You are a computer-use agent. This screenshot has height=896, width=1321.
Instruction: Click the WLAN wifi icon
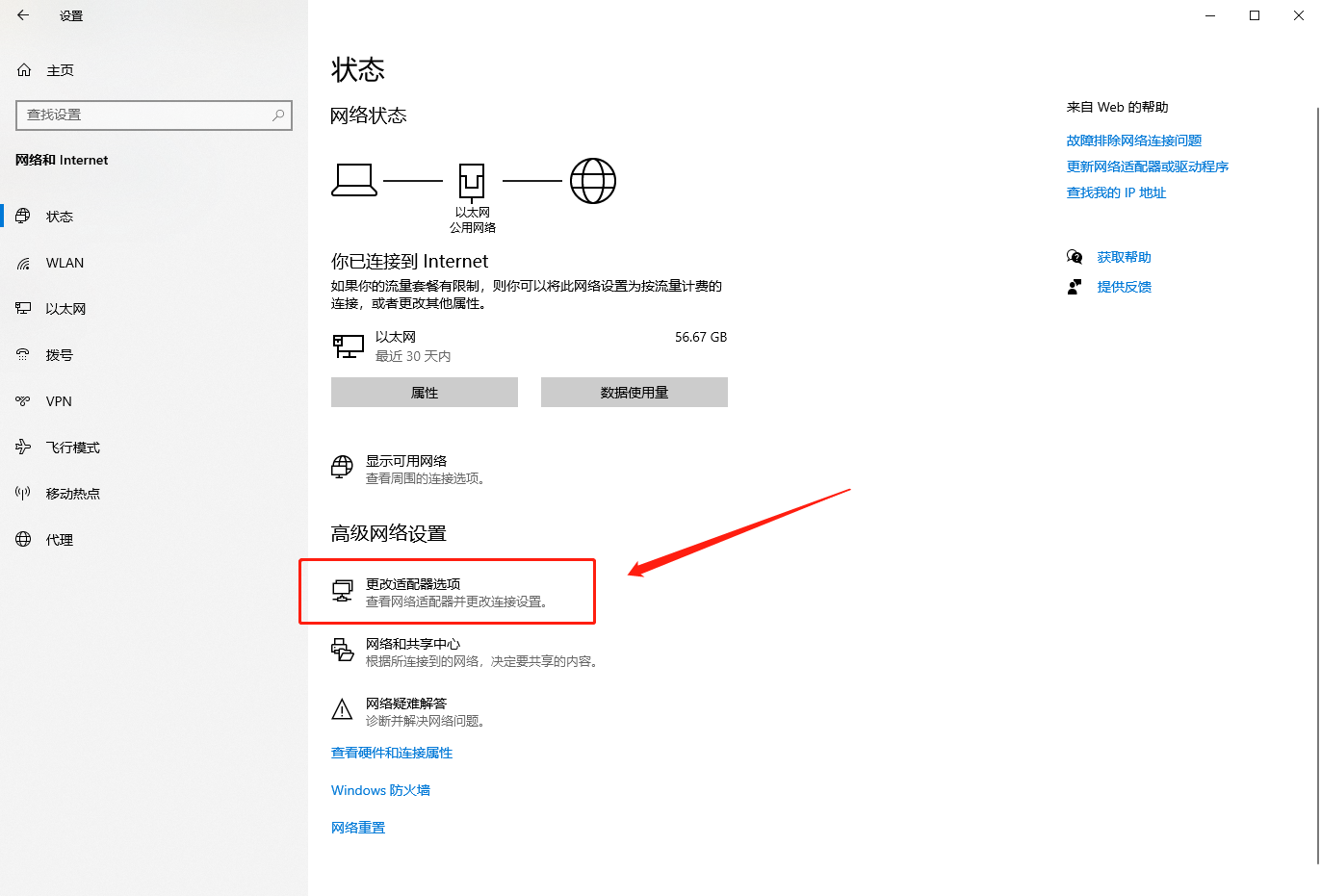pos(23,263)
